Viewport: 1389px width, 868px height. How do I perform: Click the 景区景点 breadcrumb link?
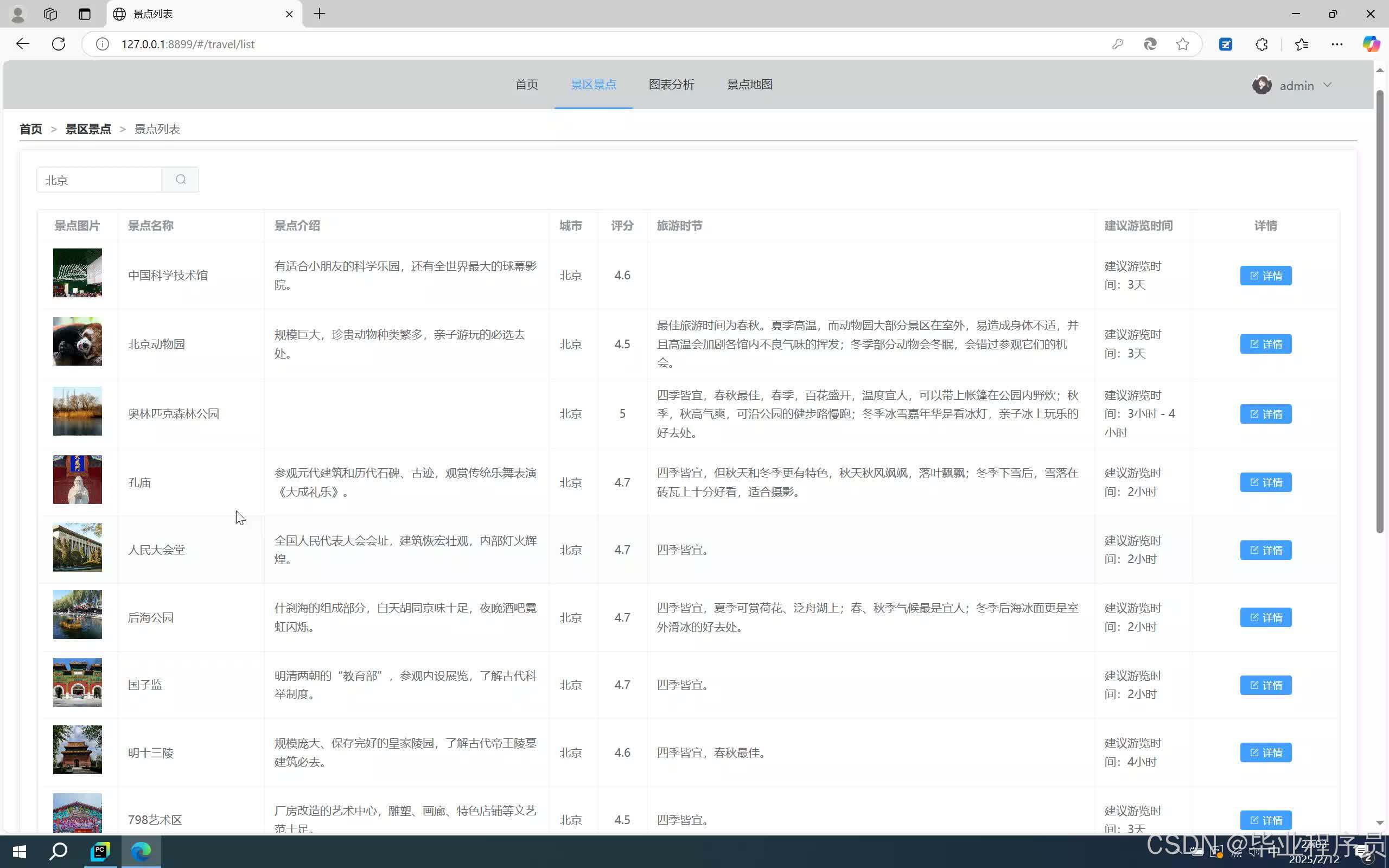pyautogui.click(x=88, y=129)
